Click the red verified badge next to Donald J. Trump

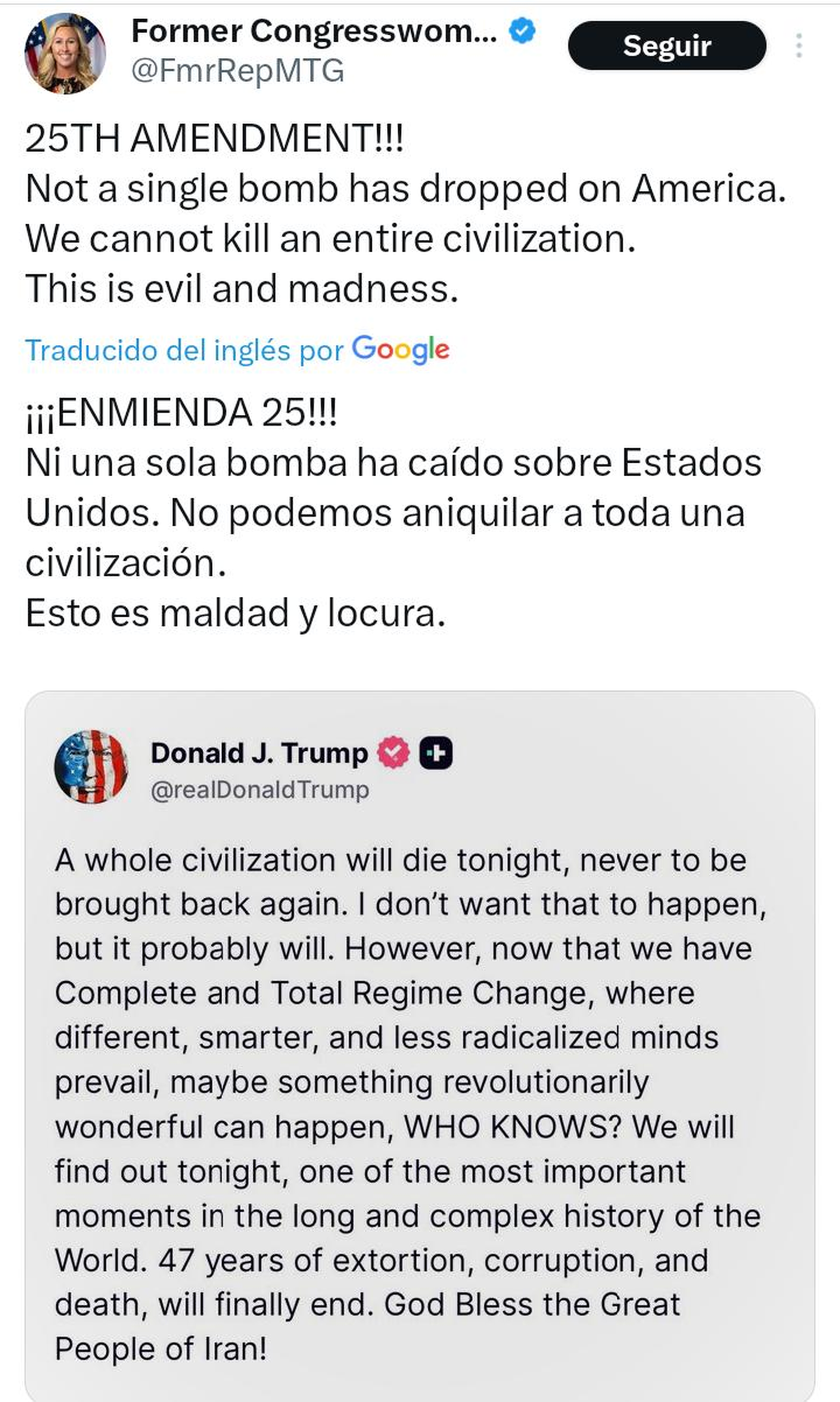pyautogui.click(x=393, y=752)
